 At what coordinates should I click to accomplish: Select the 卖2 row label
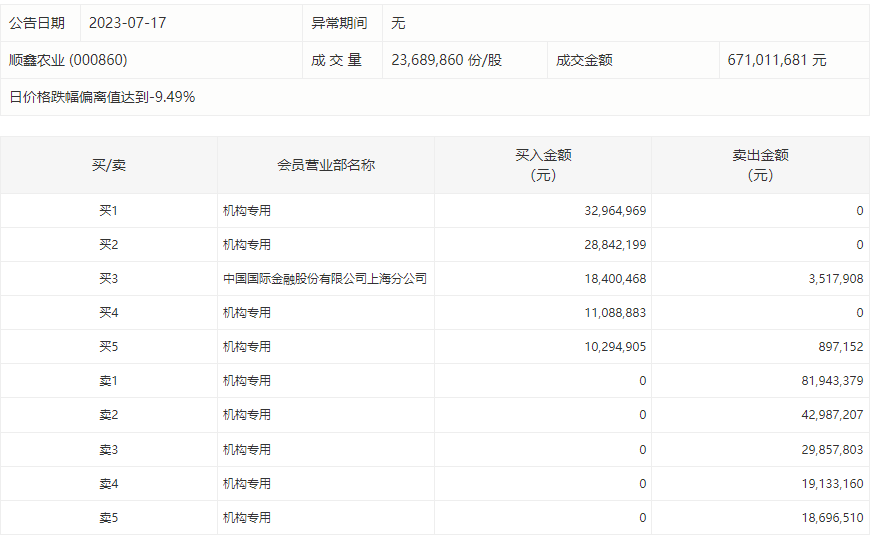pos(109,415)
